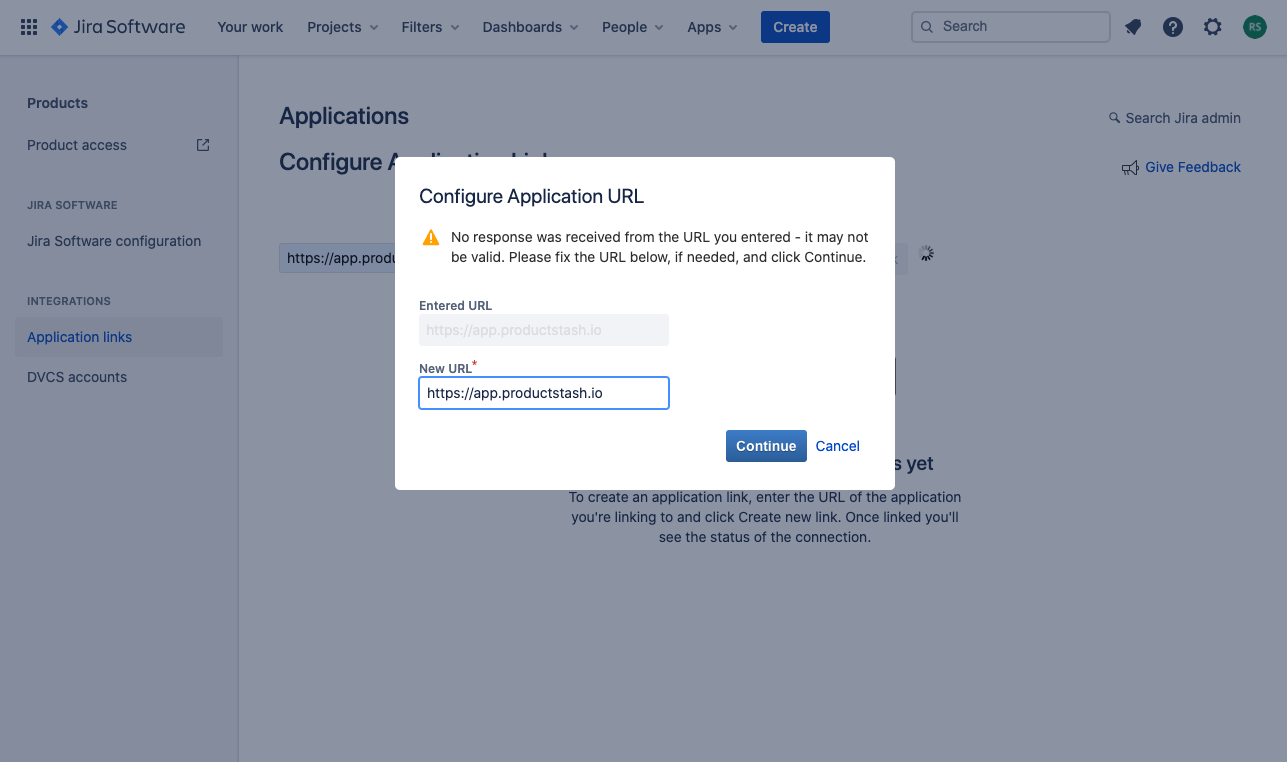
Task: Click into the New URL field
Action: (544, 393)
